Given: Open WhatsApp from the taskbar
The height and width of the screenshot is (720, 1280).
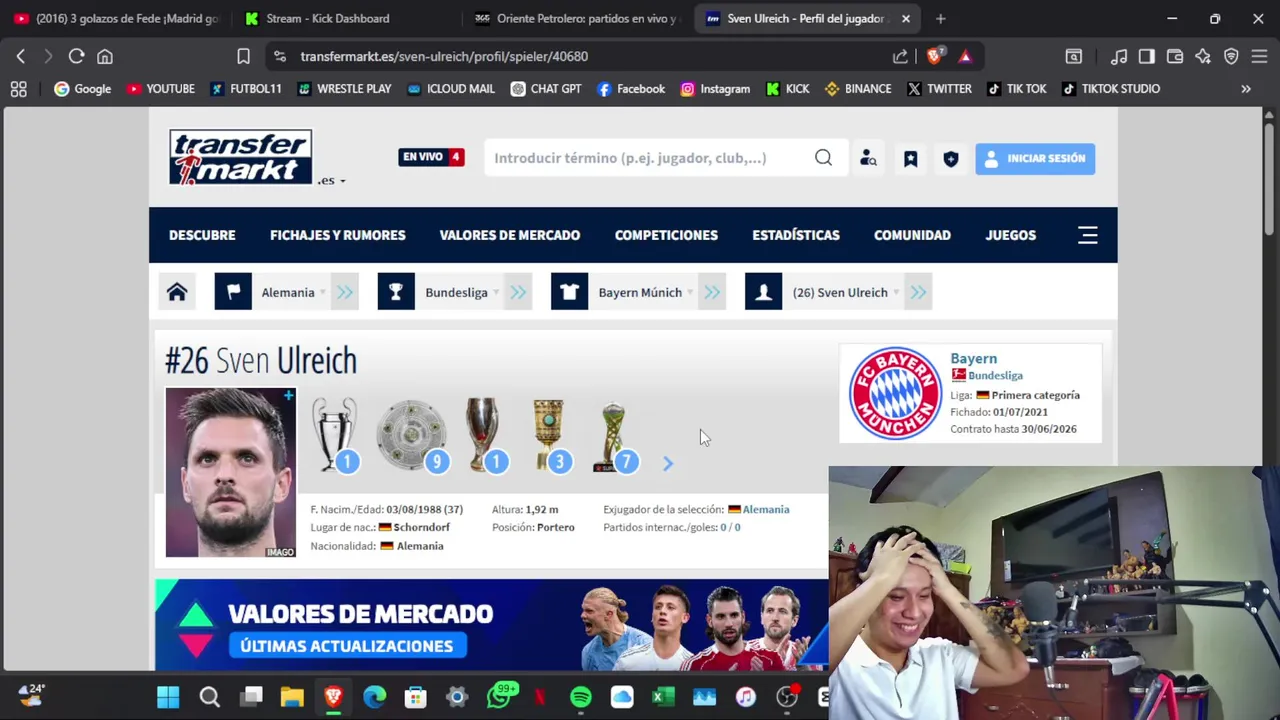Looking at the screenshot, I should (x=499, y=696).
